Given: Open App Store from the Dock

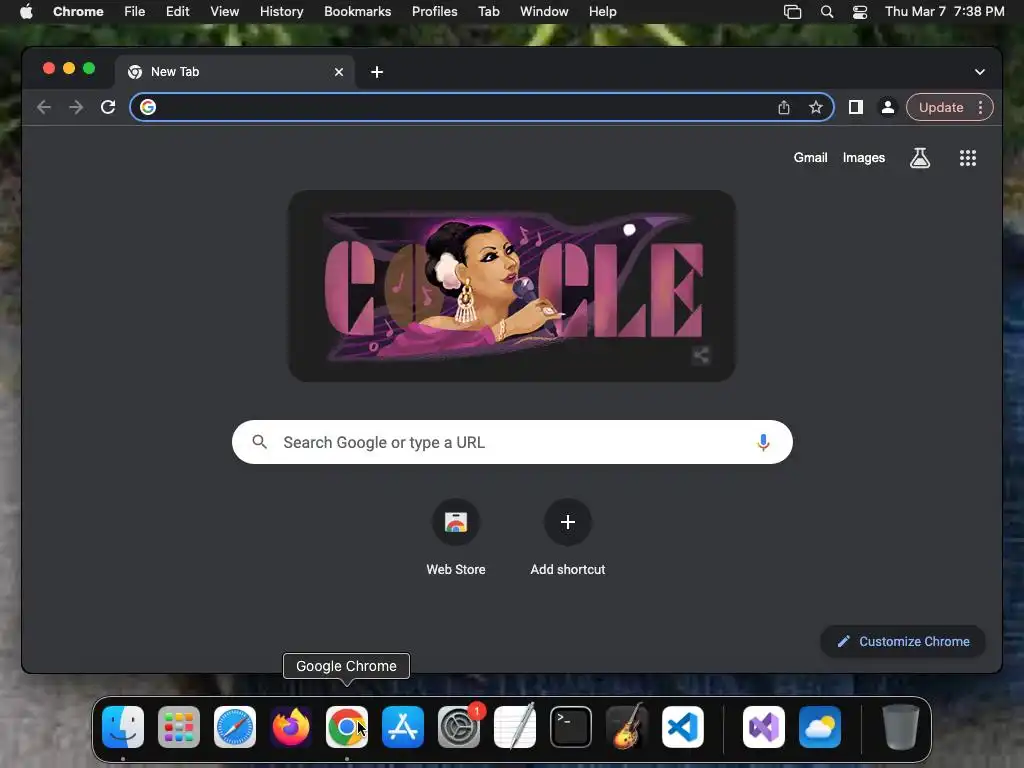Looking at the screenshot, I should (x=403, y=727).
